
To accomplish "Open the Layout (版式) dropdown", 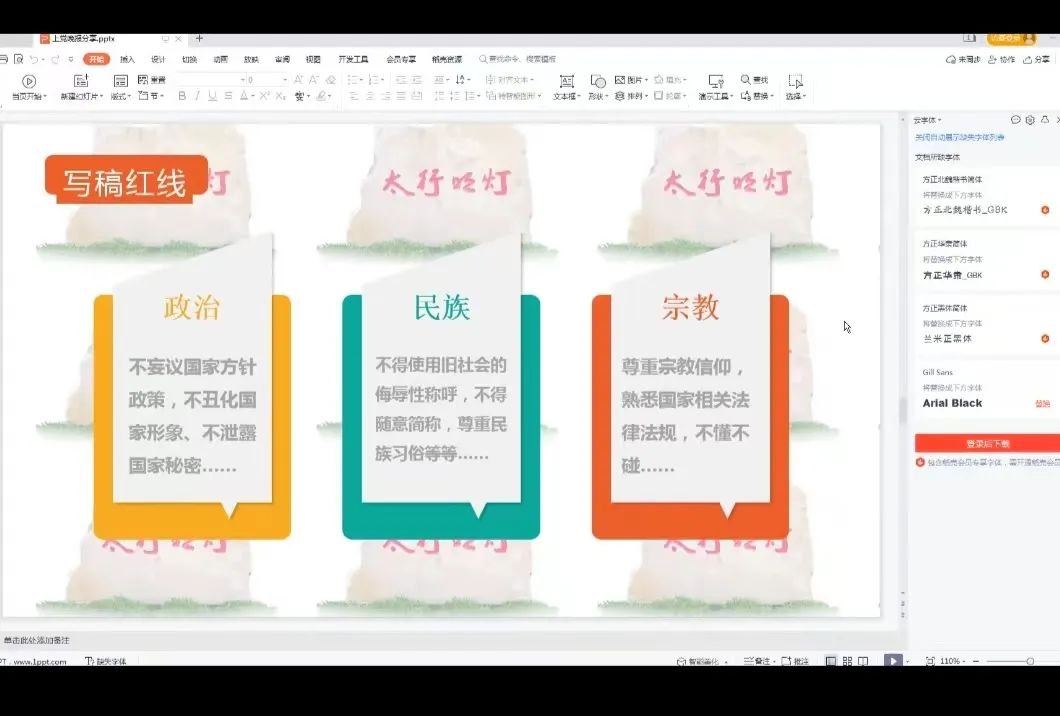I will (x=120, y=96).
